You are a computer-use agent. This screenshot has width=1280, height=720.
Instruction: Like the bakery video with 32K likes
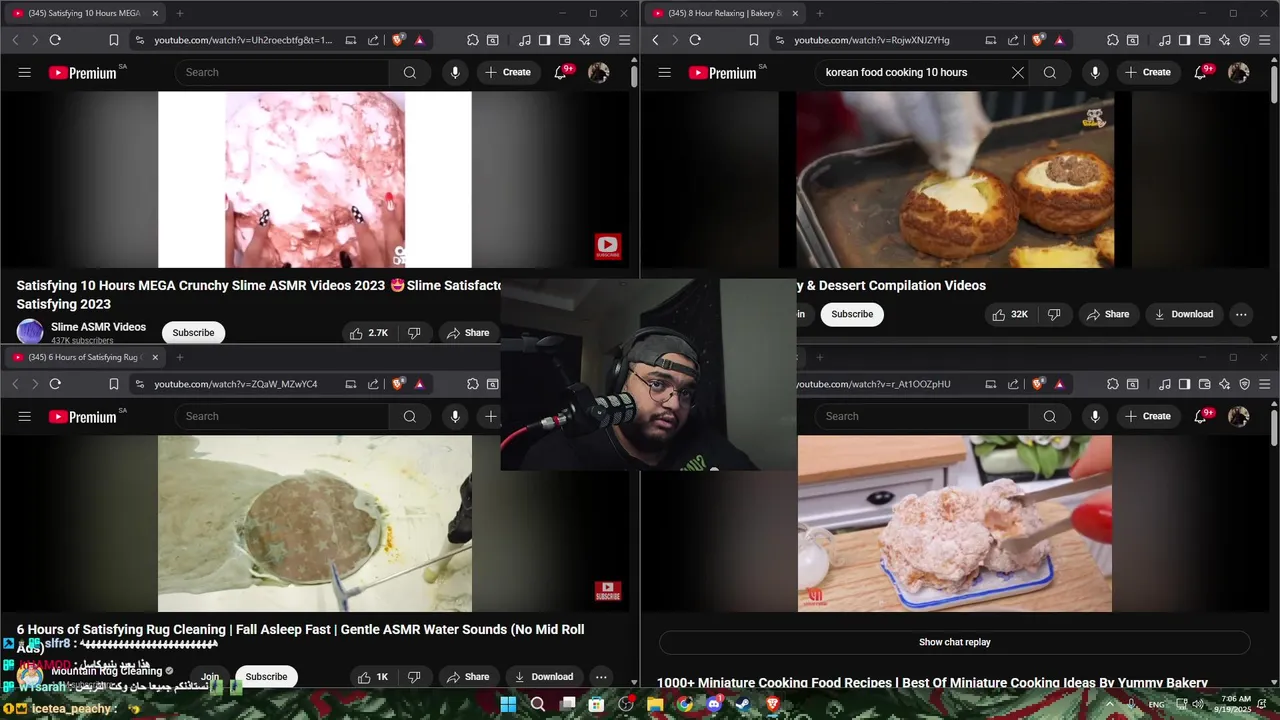tap(1010, 314)
